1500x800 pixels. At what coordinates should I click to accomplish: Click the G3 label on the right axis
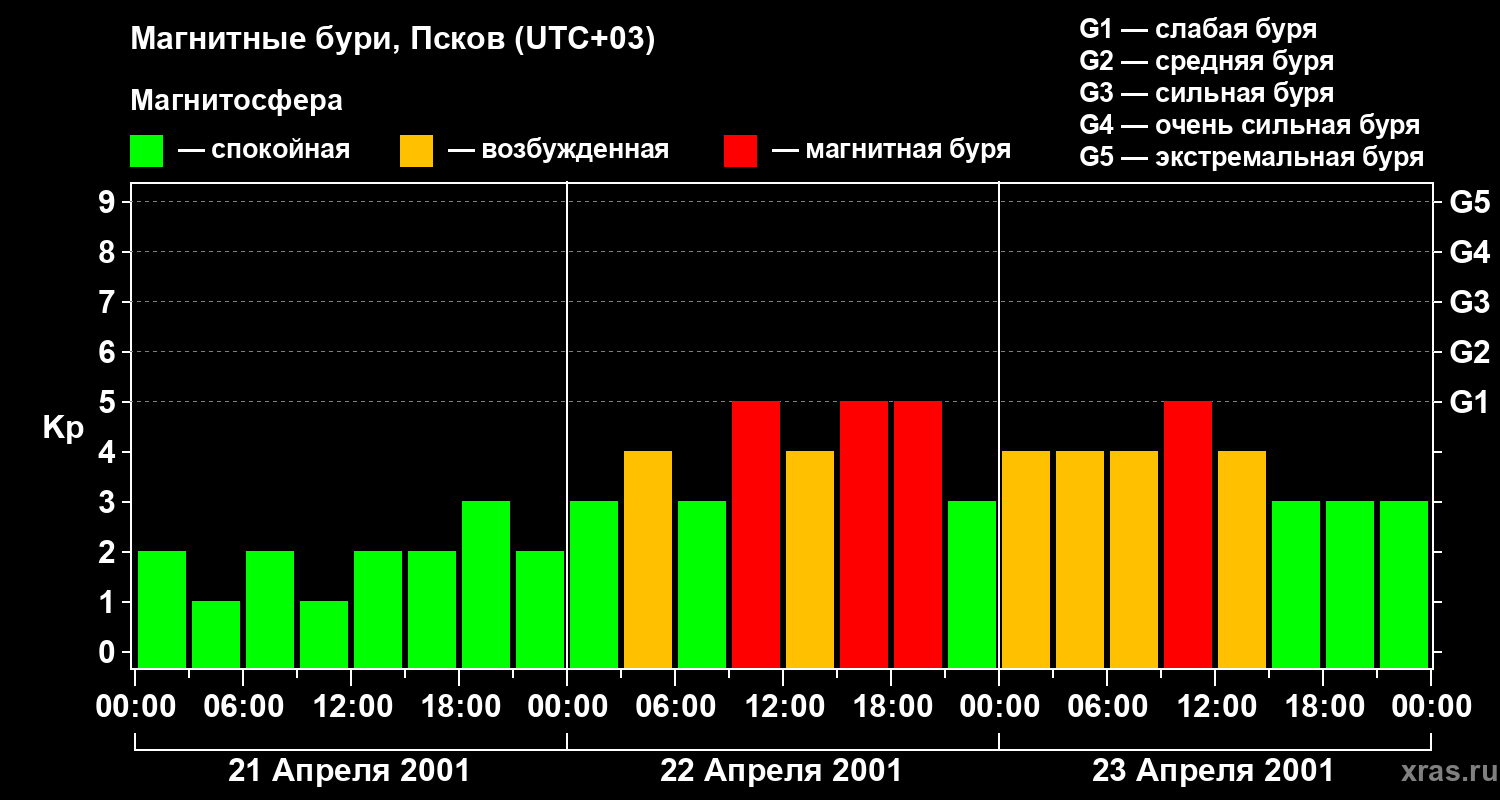tap(1469, 302)
